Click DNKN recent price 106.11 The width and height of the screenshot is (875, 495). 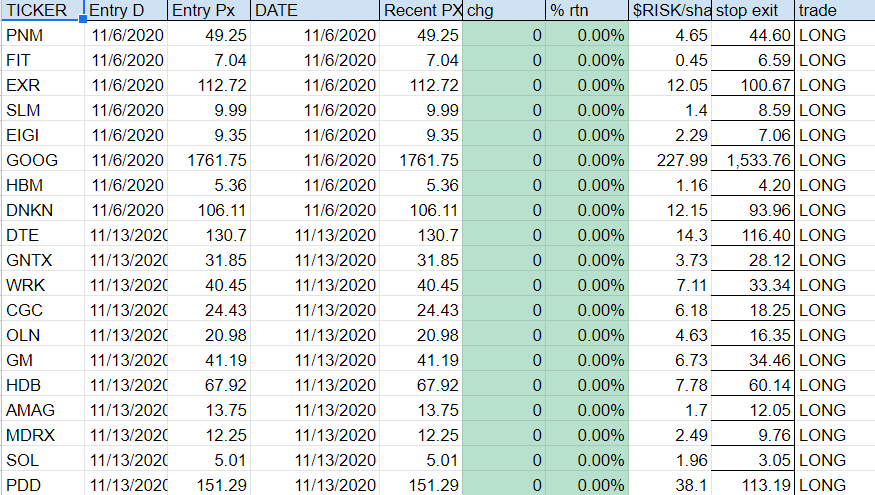(x=421, y=210)
